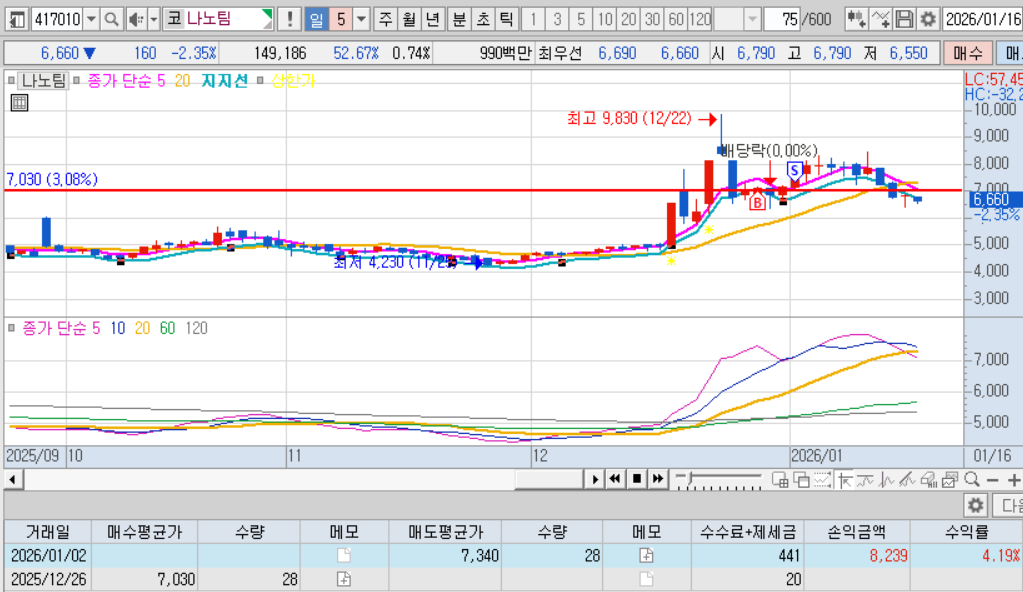Click the chart panel toggle icon beside stock code
Screen dimensions: 1023x592
click(x=17, y=20)
